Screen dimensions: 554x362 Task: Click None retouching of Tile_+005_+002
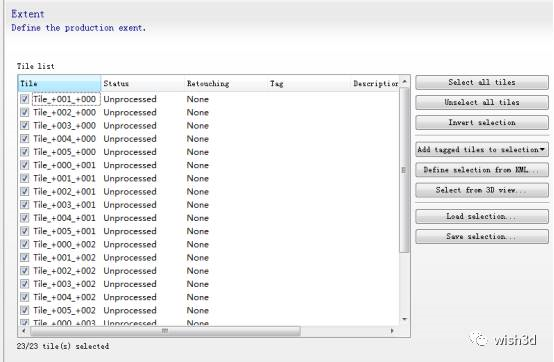click(198, 310)
